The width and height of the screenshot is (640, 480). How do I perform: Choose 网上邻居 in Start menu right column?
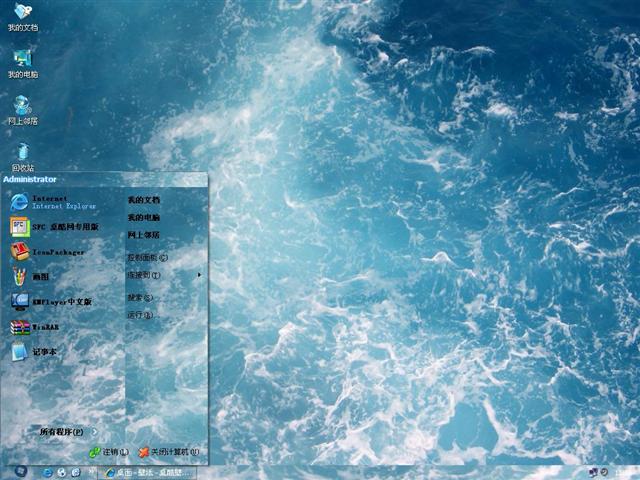[144, 235]
